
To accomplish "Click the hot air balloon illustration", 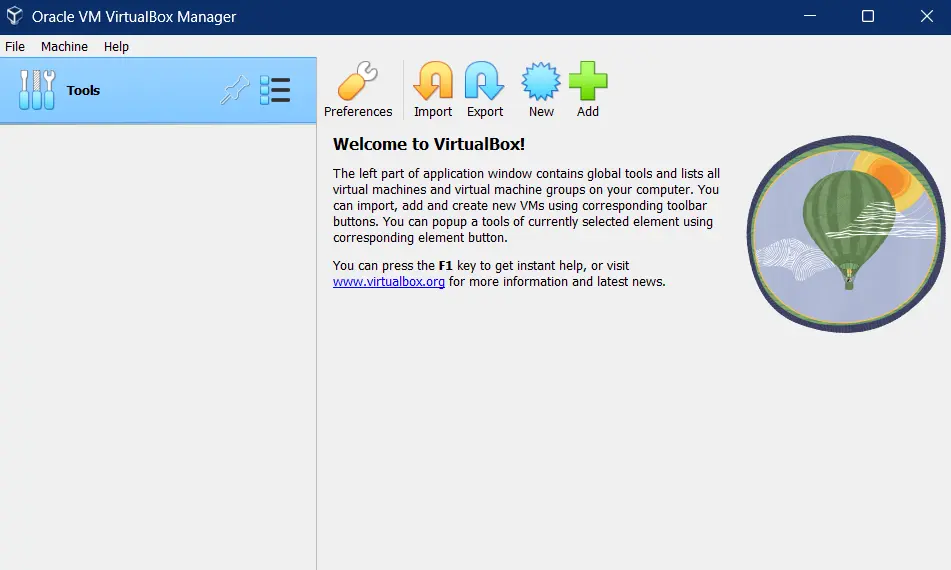I will pos(845,234).
